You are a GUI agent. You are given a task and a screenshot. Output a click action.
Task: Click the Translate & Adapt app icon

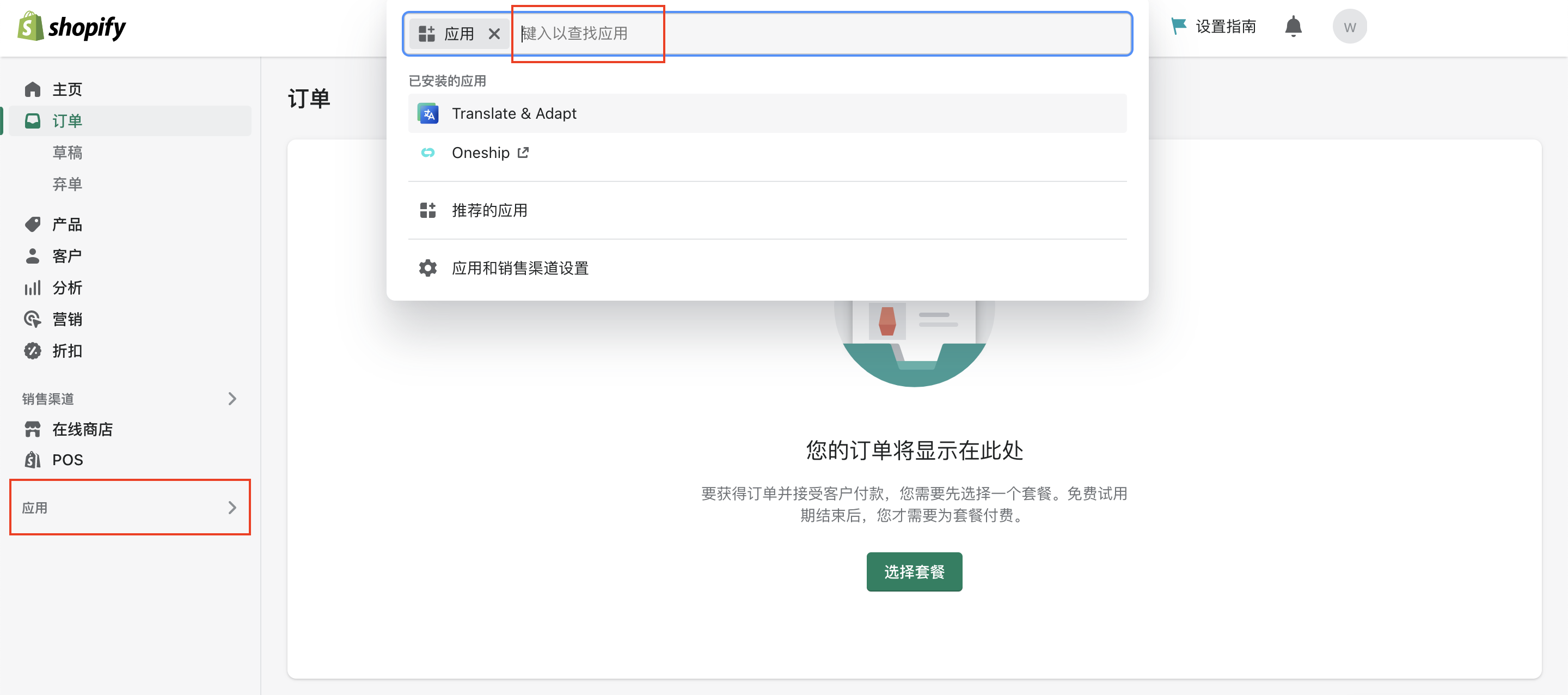tap(428, 113)
